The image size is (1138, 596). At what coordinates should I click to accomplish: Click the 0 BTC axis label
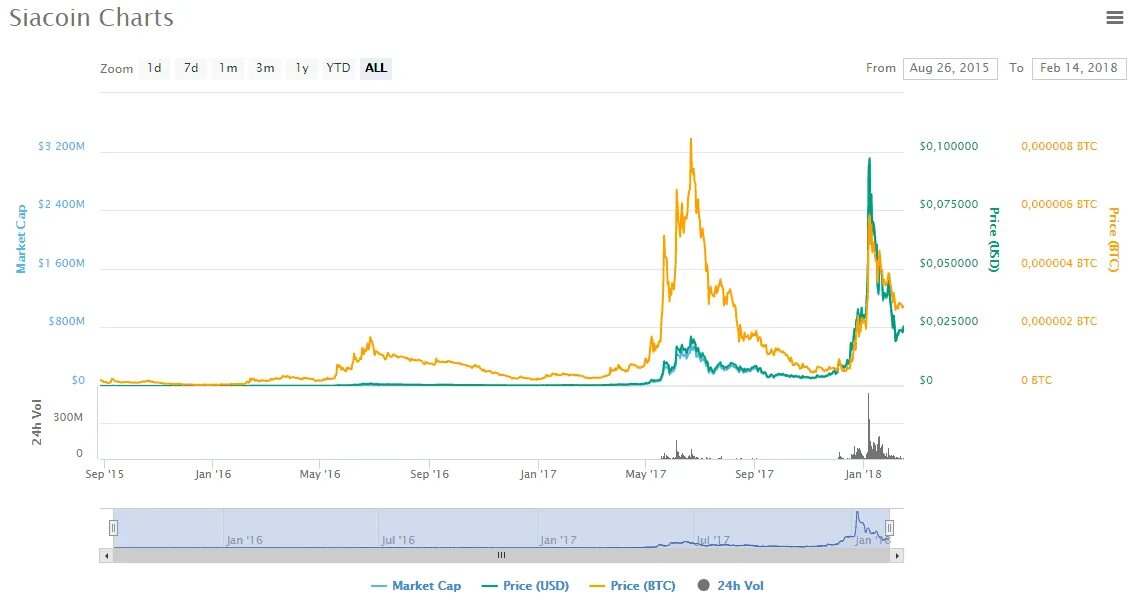tap(1036, 380)
